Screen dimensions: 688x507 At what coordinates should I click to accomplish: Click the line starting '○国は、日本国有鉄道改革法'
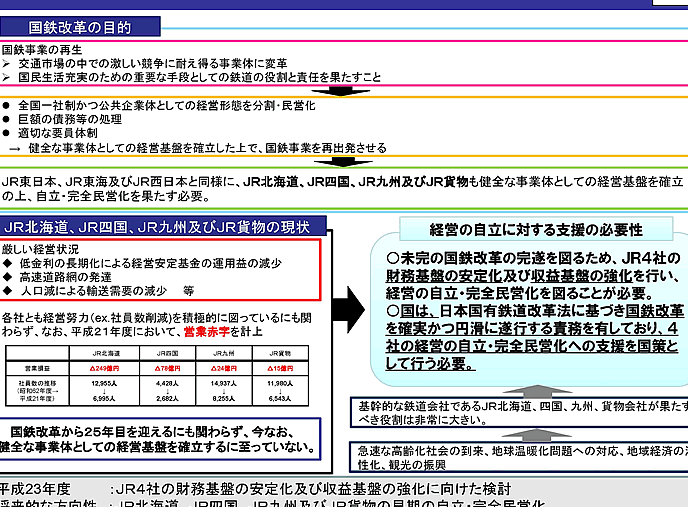coord(535,311)
